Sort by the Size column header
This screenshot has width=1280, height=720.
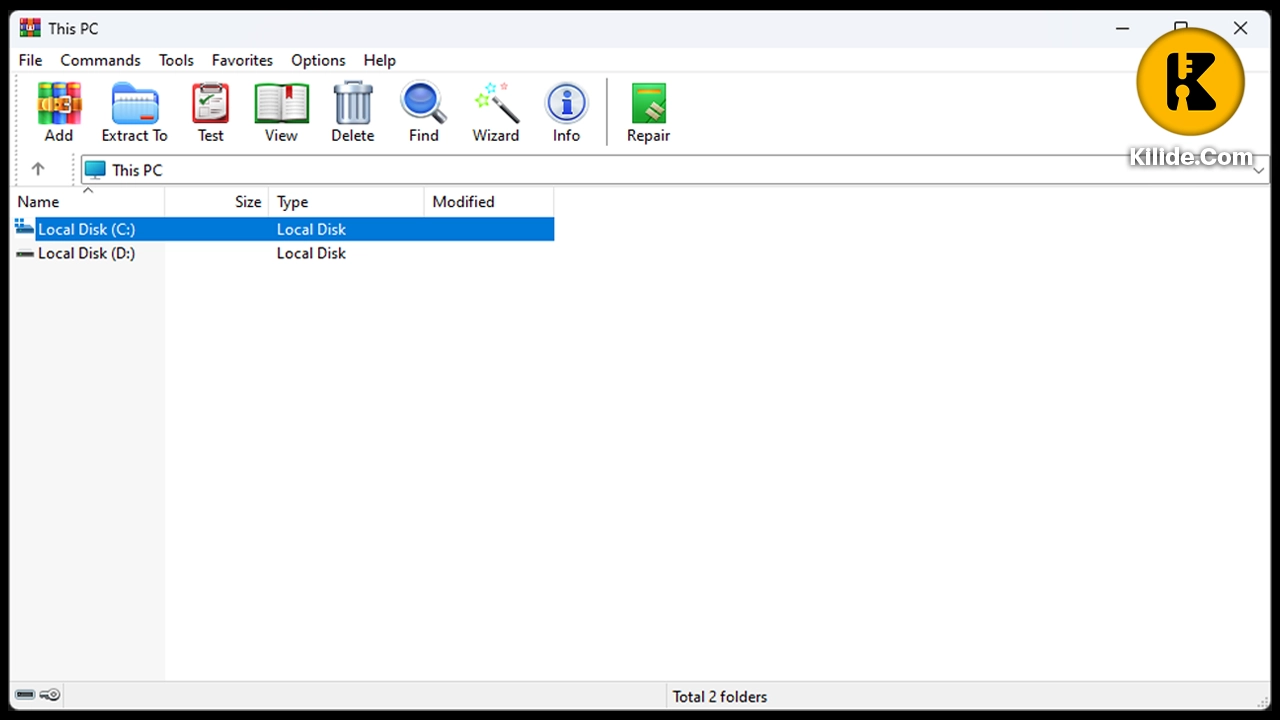point(217,201)
